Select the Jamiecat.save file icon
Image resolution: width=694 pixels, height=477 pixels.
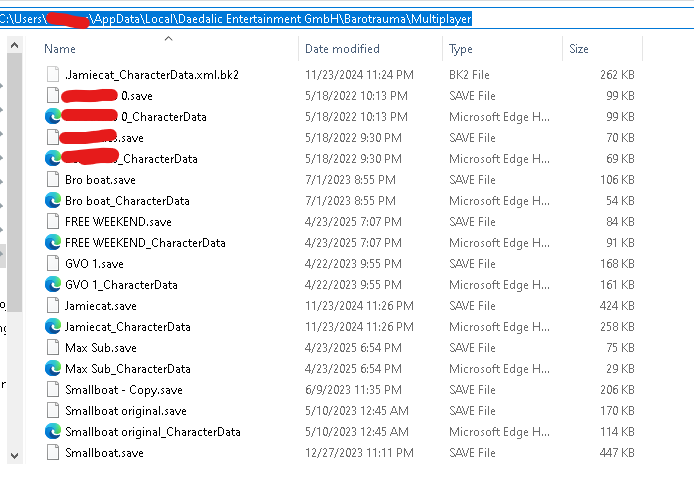[x=53, y=305]
